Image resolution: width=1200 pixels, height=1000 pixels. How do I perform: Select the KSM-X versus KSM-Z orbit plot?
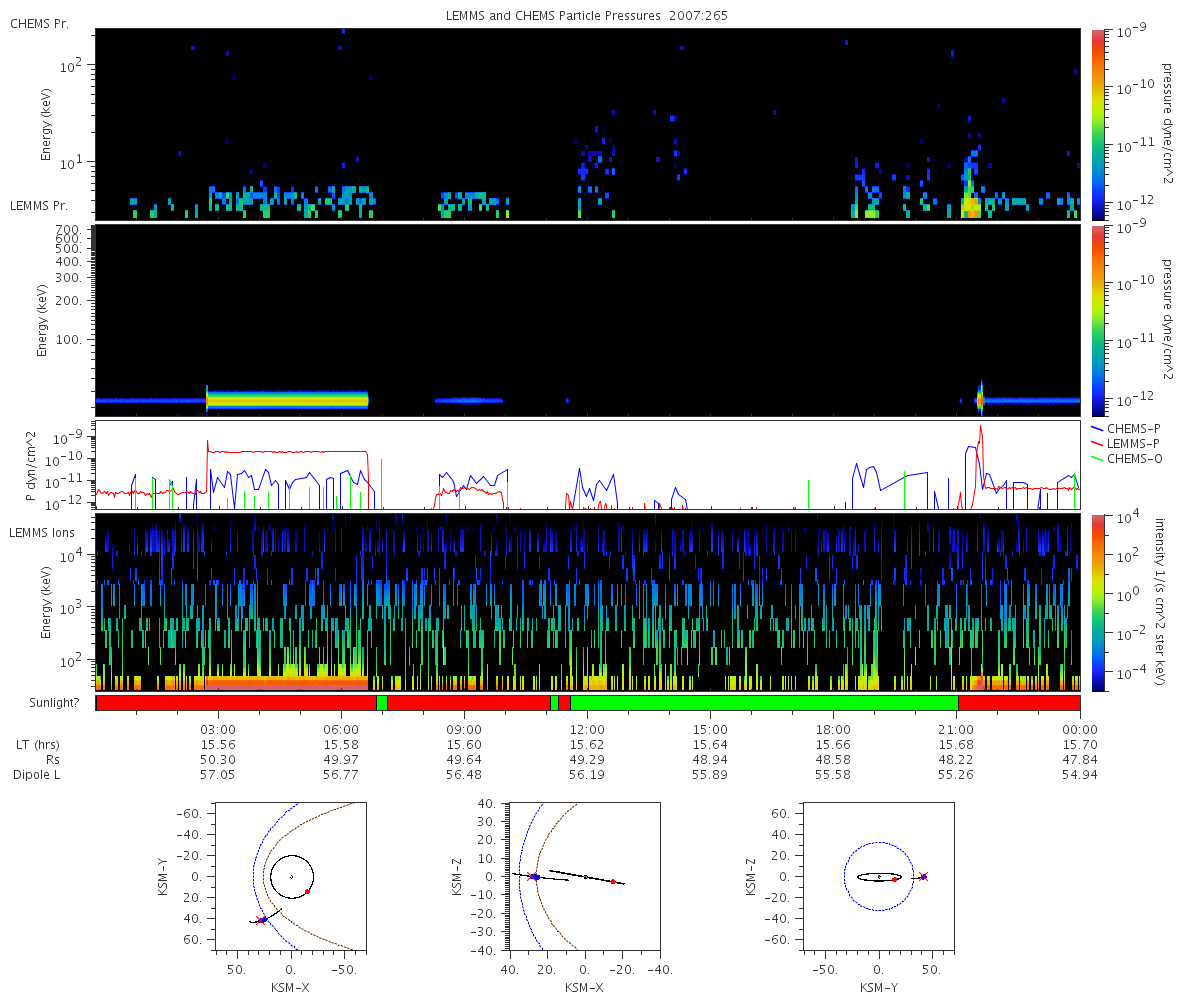(585, 876)
